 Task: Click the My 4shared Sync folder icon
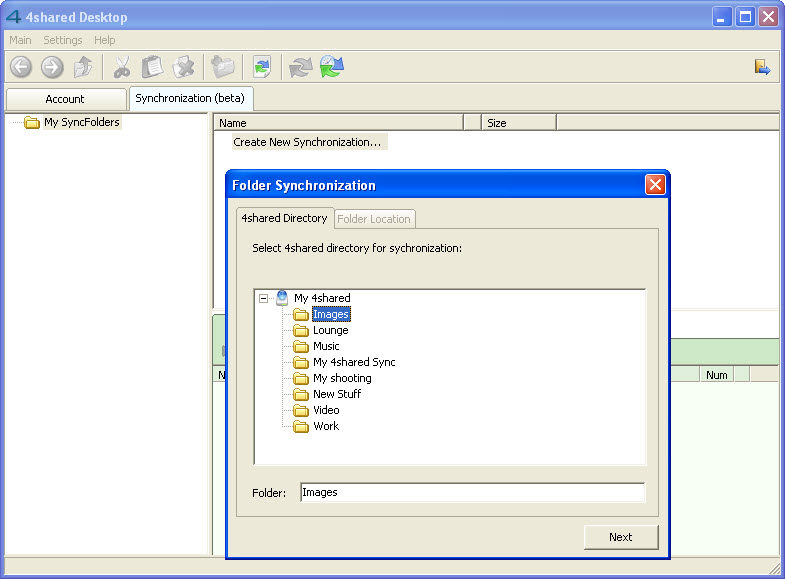tap(301, 362)
